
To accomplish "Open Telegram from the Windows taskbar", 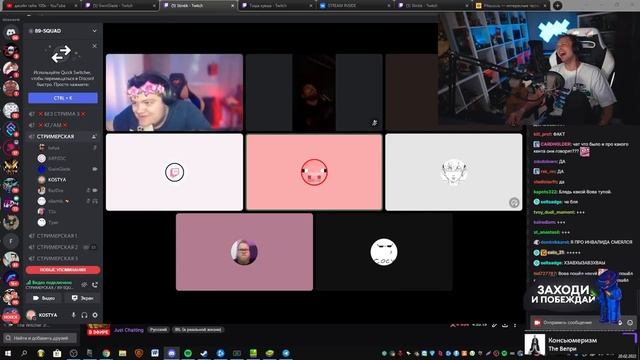I will tap(286, 353).
